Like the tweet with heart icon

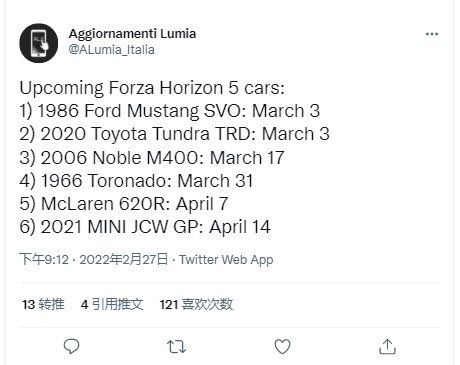282,346
